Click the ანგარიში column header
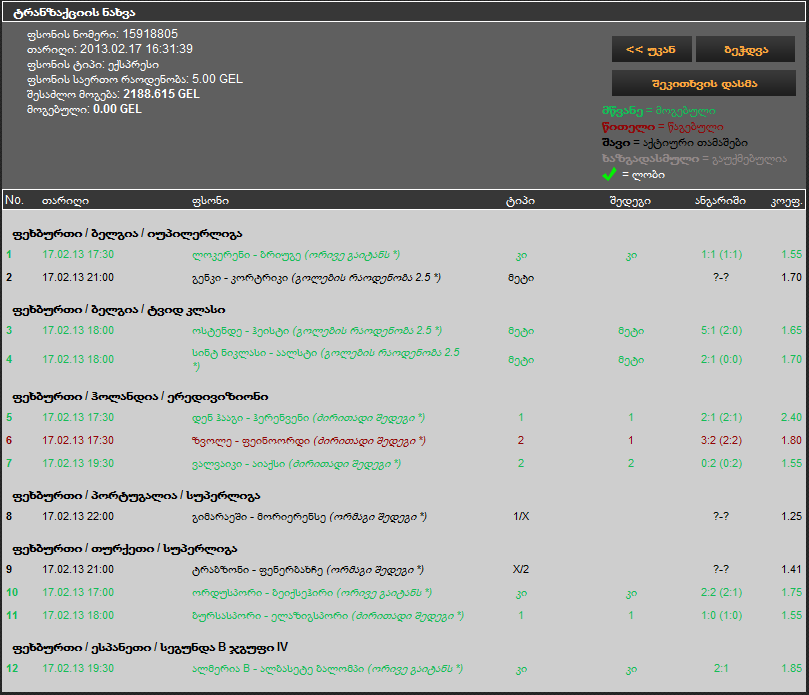The height and width of the screenshot is (695, 809). click(720, 201)
